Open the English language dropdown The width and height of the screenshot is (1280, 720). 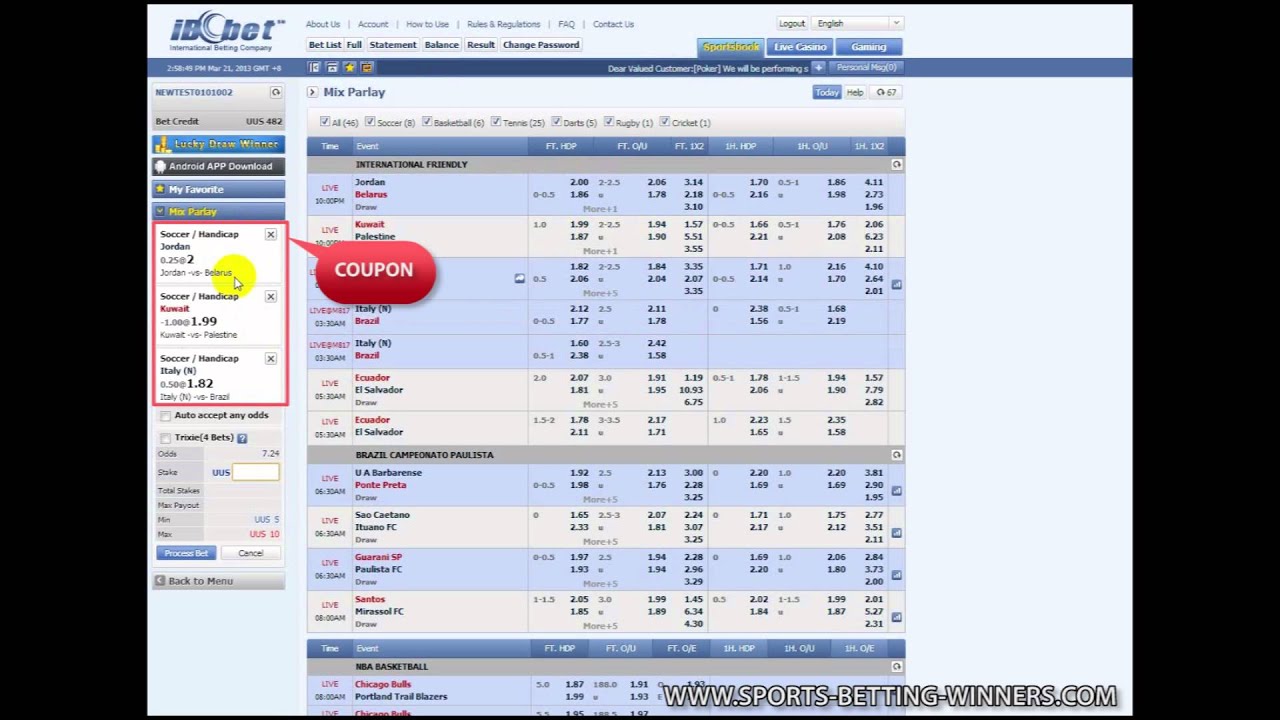858,23
